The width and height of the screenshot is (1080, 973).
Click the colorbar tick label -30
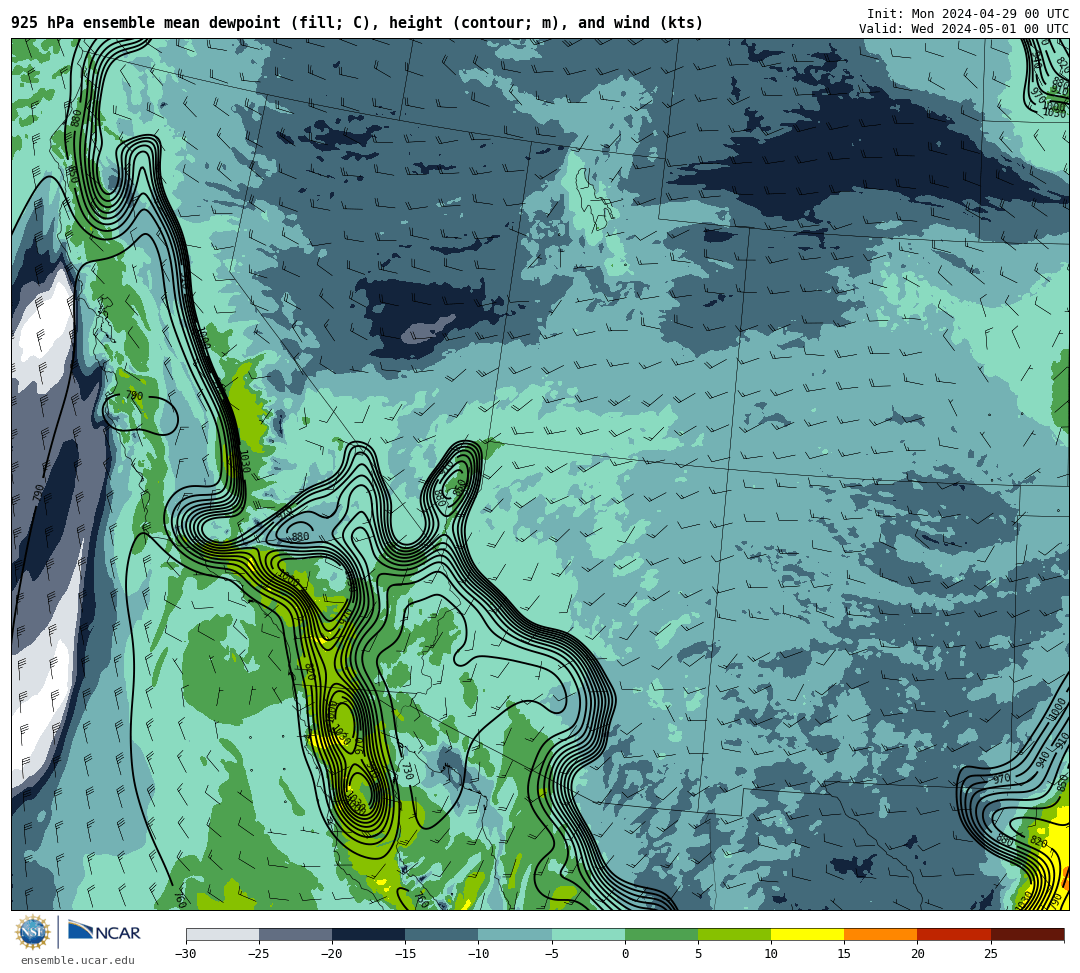click(x=186, y=954)
